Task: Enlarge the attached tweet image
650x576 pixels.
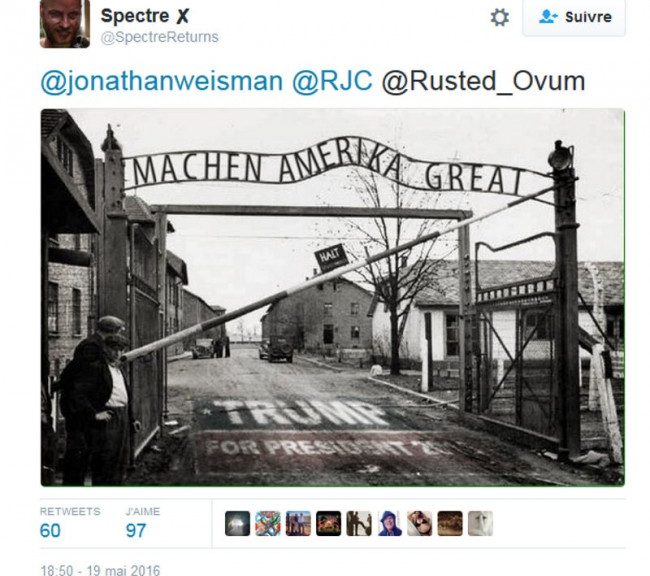Action: point(332,297)
